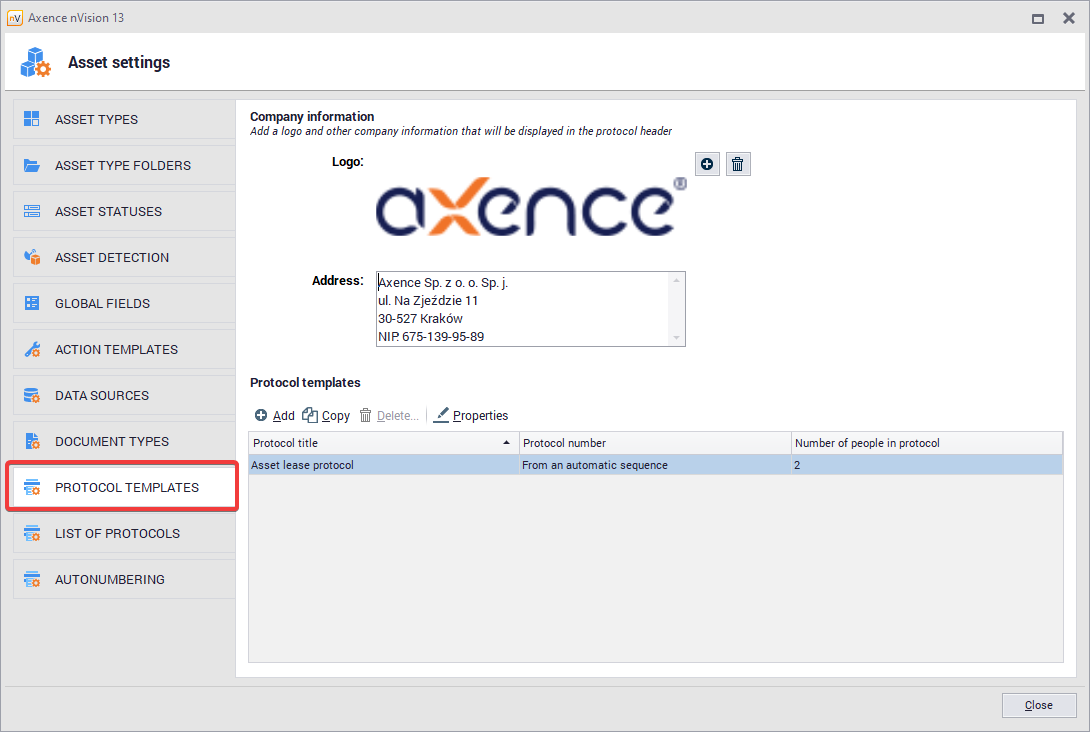Image resolution: width=1090 pixels, height=732 pixels.
Task: Sort by the Protocol title column
Action: tap(380, 443)
